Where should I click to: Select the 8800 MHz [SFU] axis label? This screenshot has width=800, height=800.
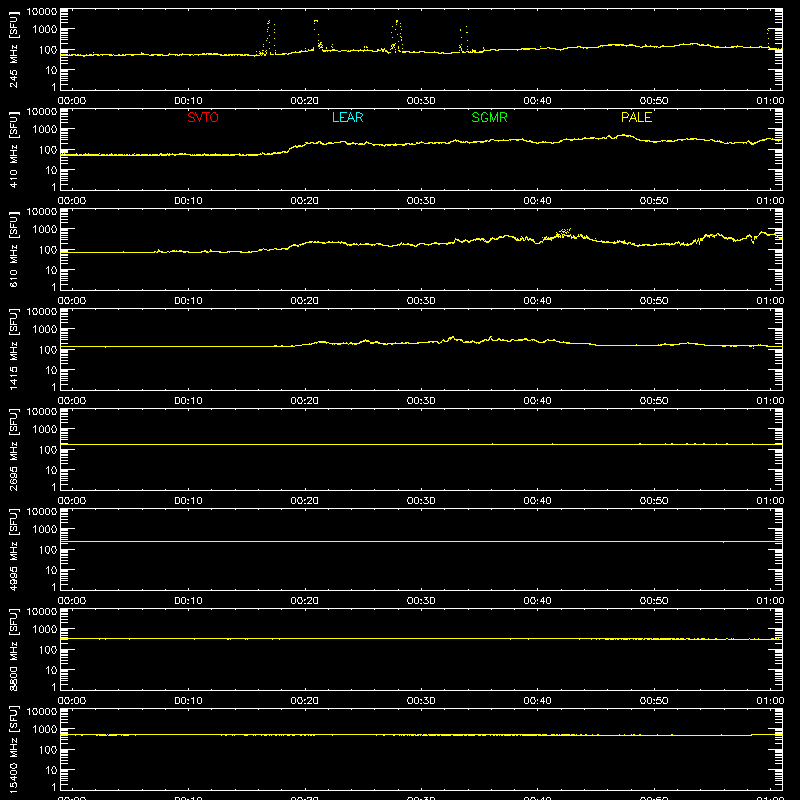pos(13,649)
